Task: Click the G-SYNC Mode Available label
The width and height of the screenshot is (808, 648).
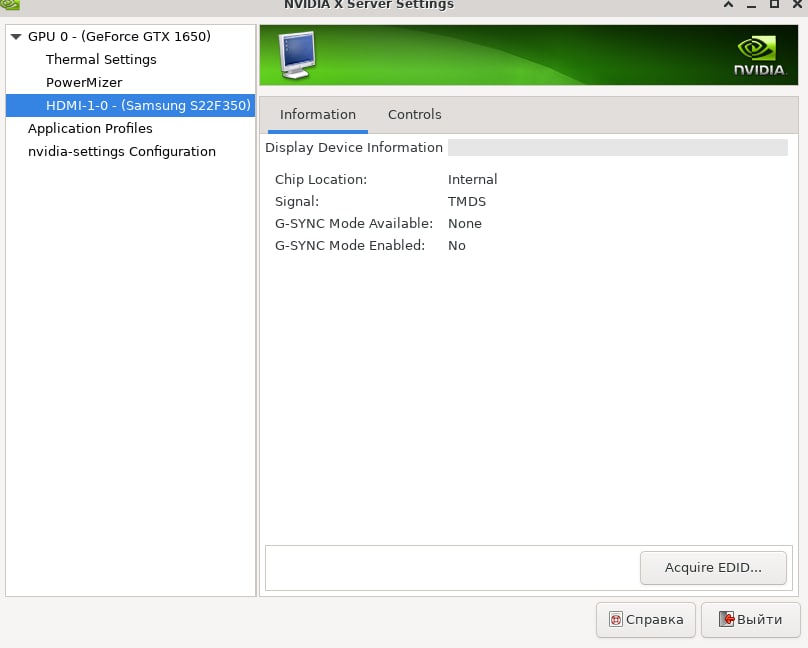Action: [x=354, y=224]
